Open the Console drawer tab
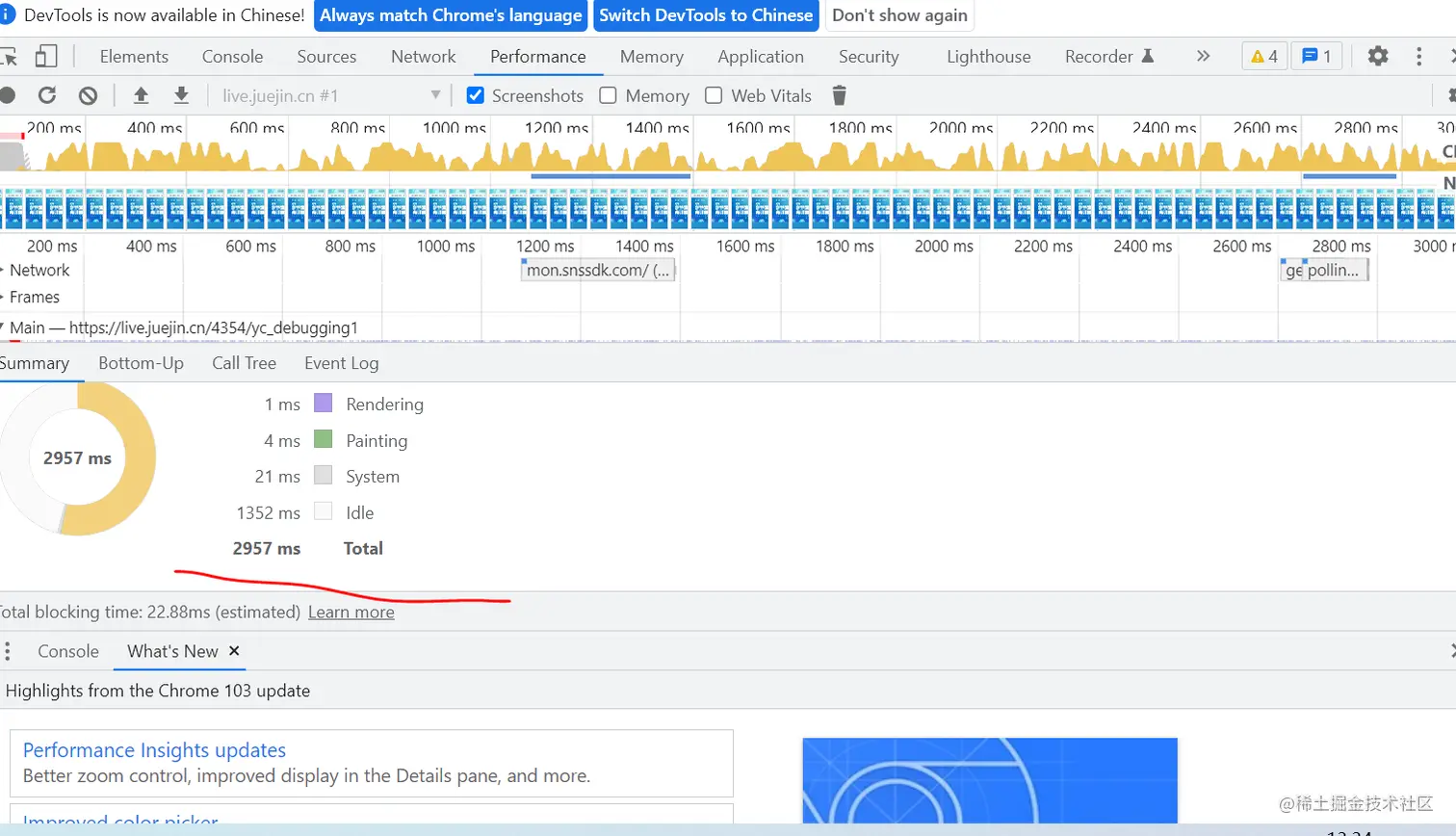Image resolution: width=1456 pixels, height=836 pixels. tap(67, 651)
